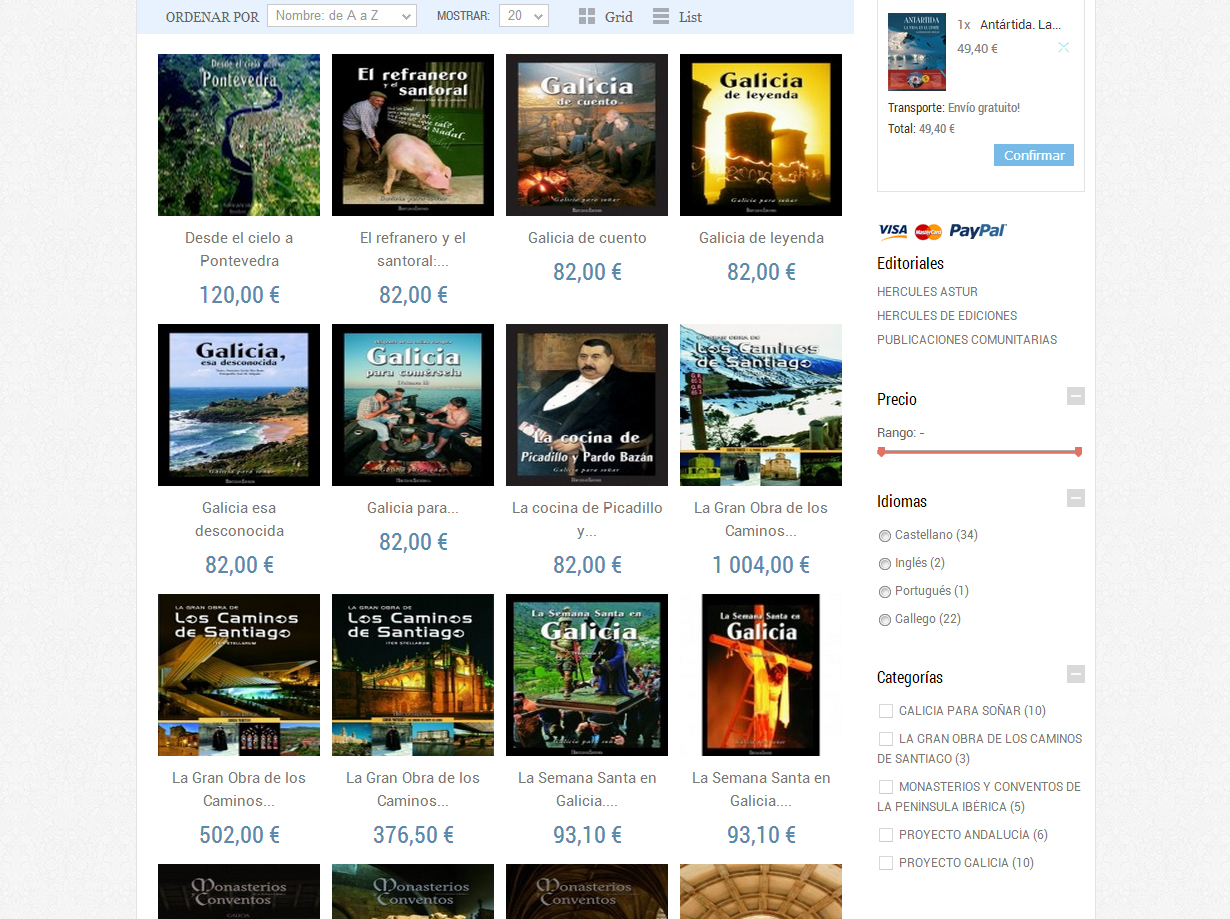Click the MasterCard payment icon
1230x919 pixels.
tap(928, 232)
